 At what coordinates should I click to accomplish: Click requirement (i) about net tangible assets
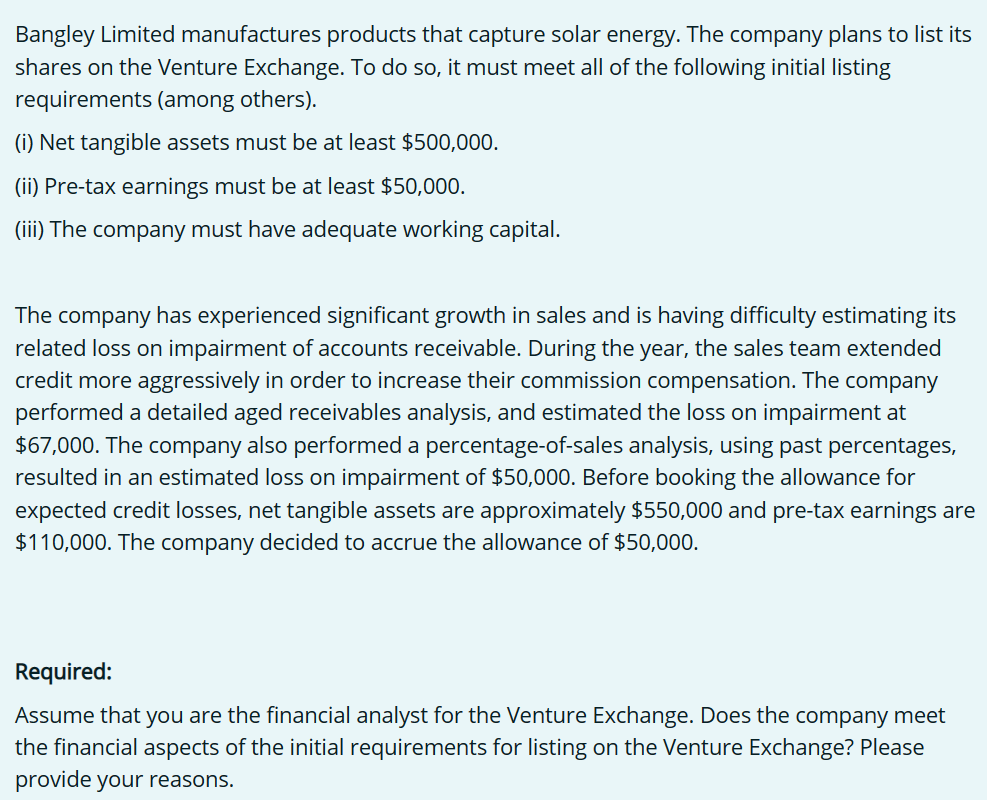pyautogui.click(x=257, y=143)
